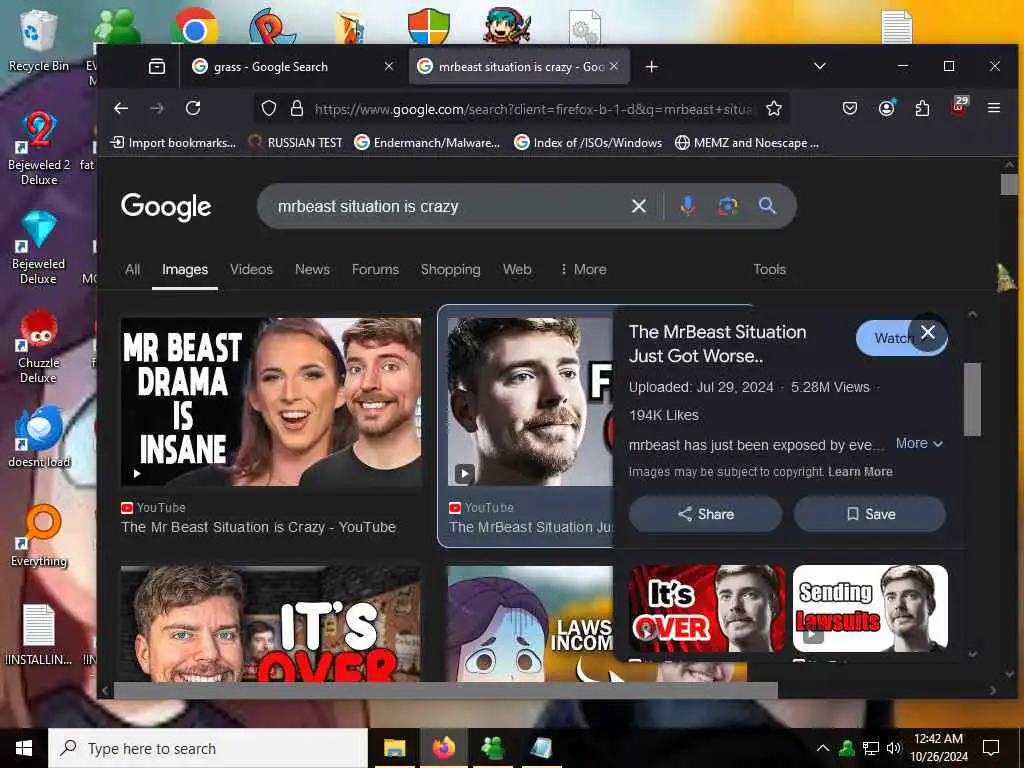
Task: Open the MR BEAST DRAMA IS INSANE thumbnail
Action: [271, 402]
